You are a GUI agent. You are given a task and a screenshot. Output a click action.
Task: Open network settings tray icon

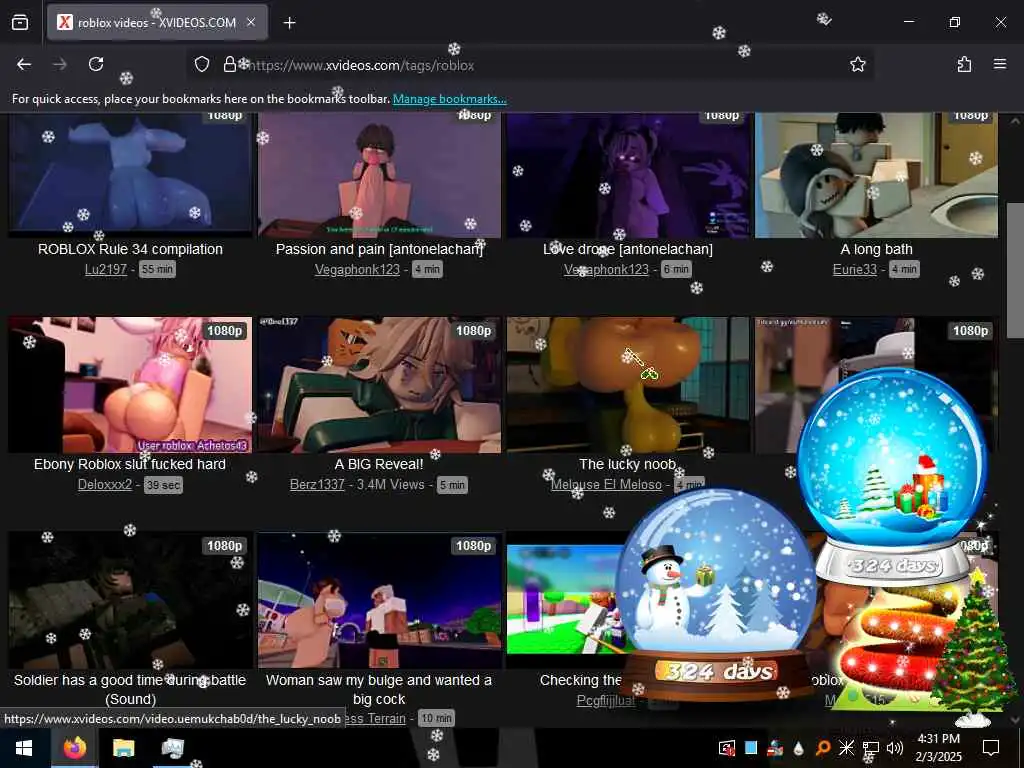tap(871, 748)
